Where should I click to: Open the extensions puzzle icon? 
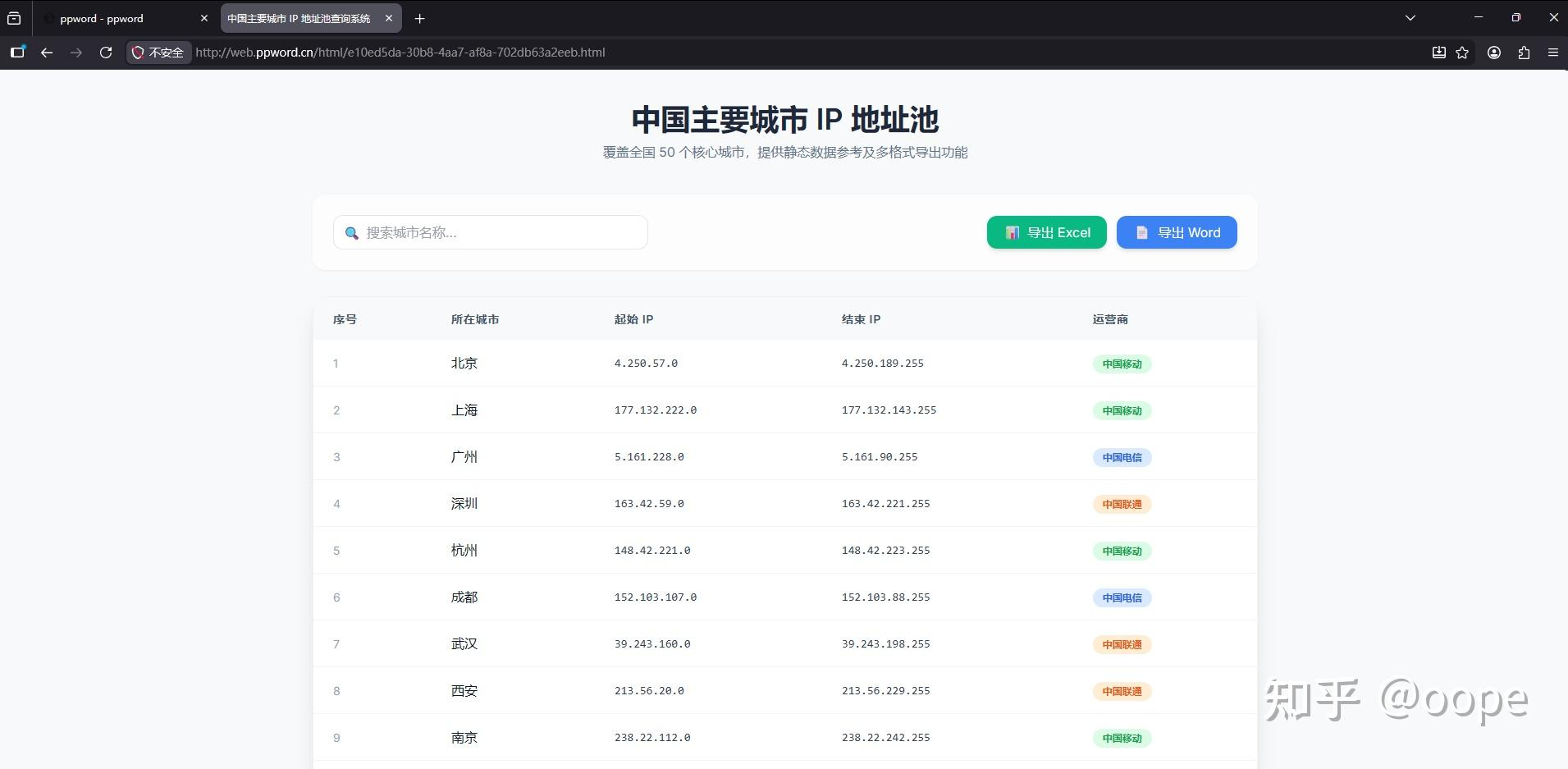tap(1524, 53)
